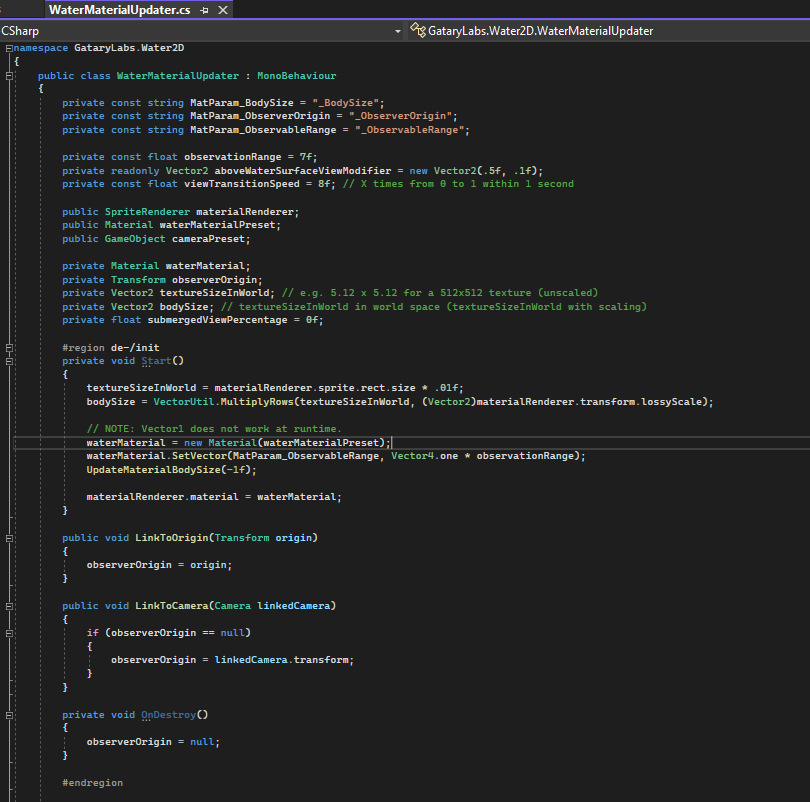Collapse the LinkToCamera method
Screen dimensions: 810x802
click(9, 606)
